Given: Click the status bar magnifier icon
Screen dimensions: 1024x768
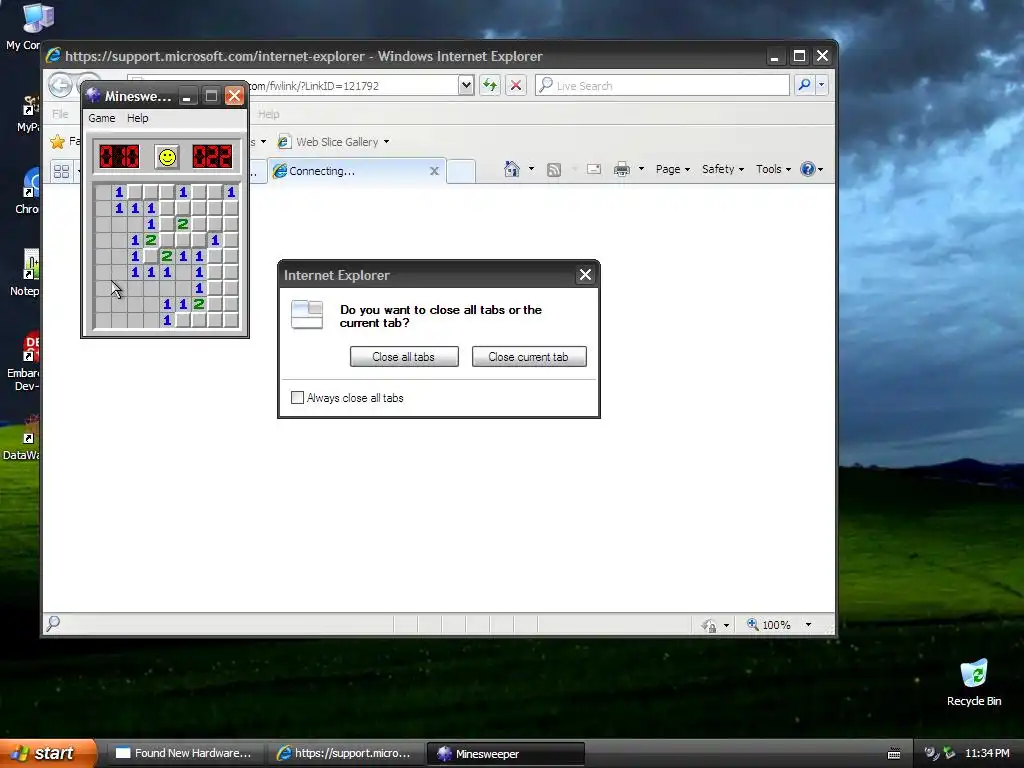Looking at the screenshot, I should 54,624.
